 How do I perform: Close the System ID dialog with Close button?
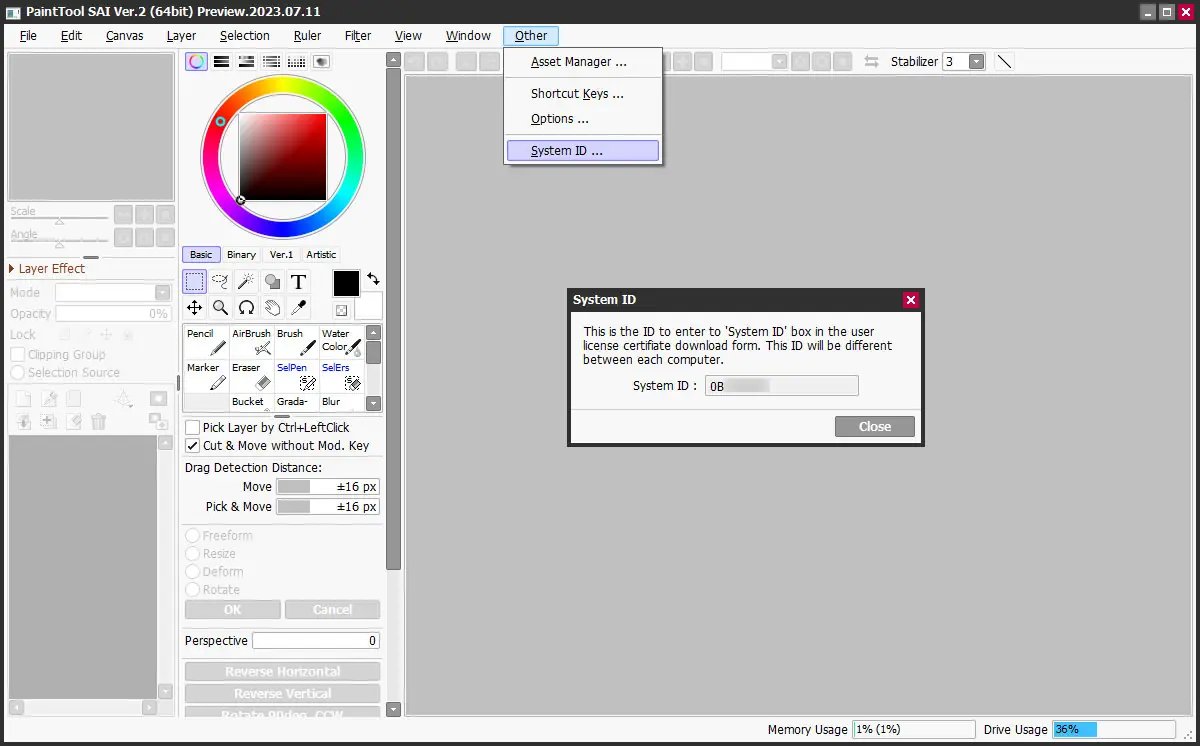coord(875,427)
